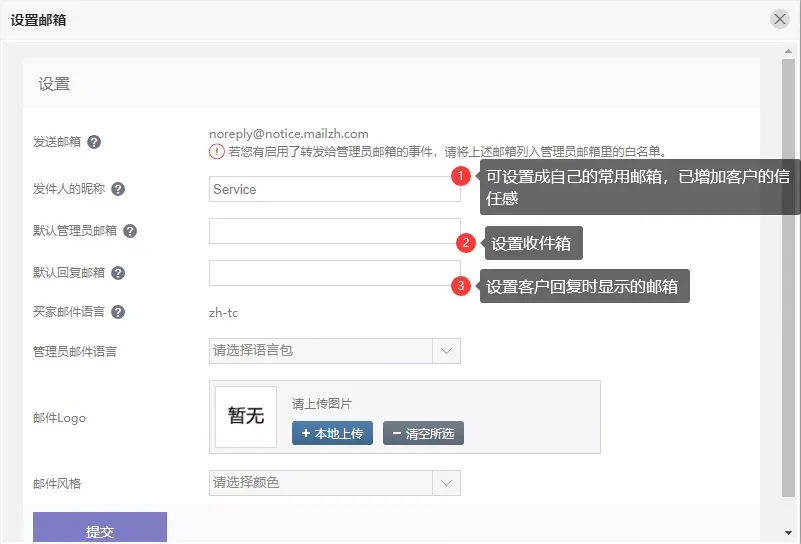
Task: Click the vertical scrollbar thumb
Action: coord(788,277)
